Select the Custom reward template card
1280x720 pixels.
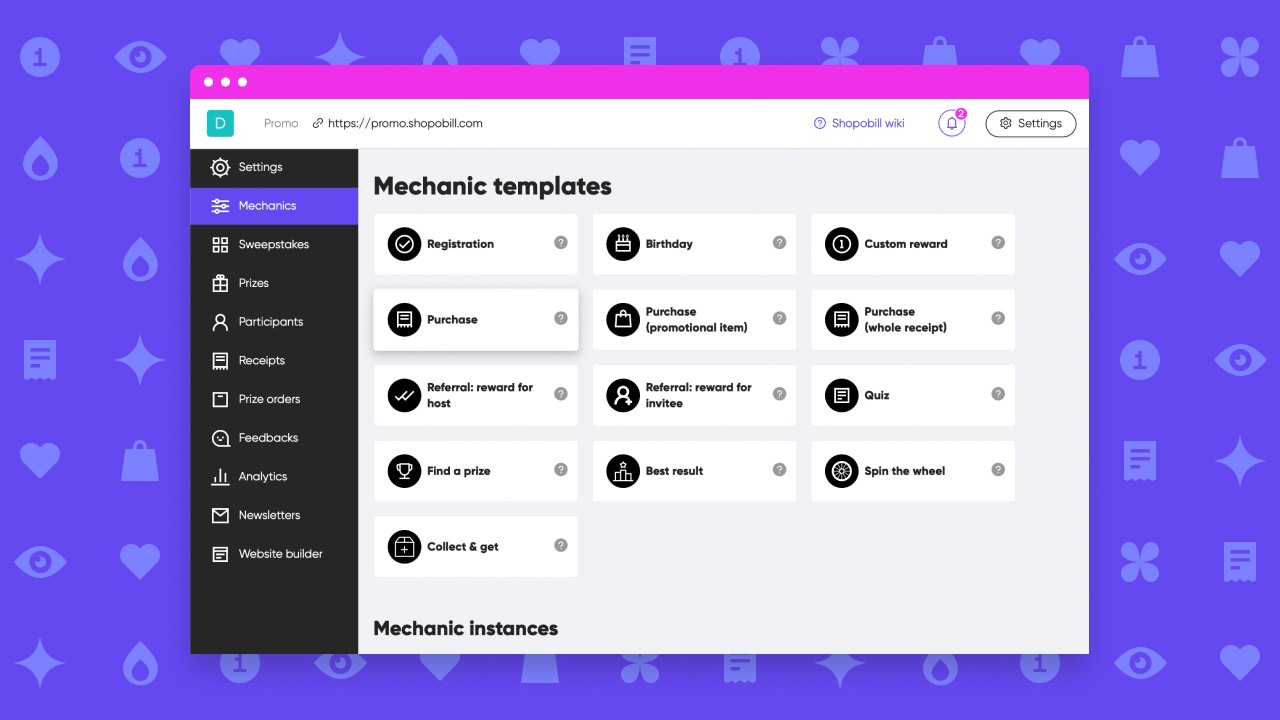click(913, 244)
